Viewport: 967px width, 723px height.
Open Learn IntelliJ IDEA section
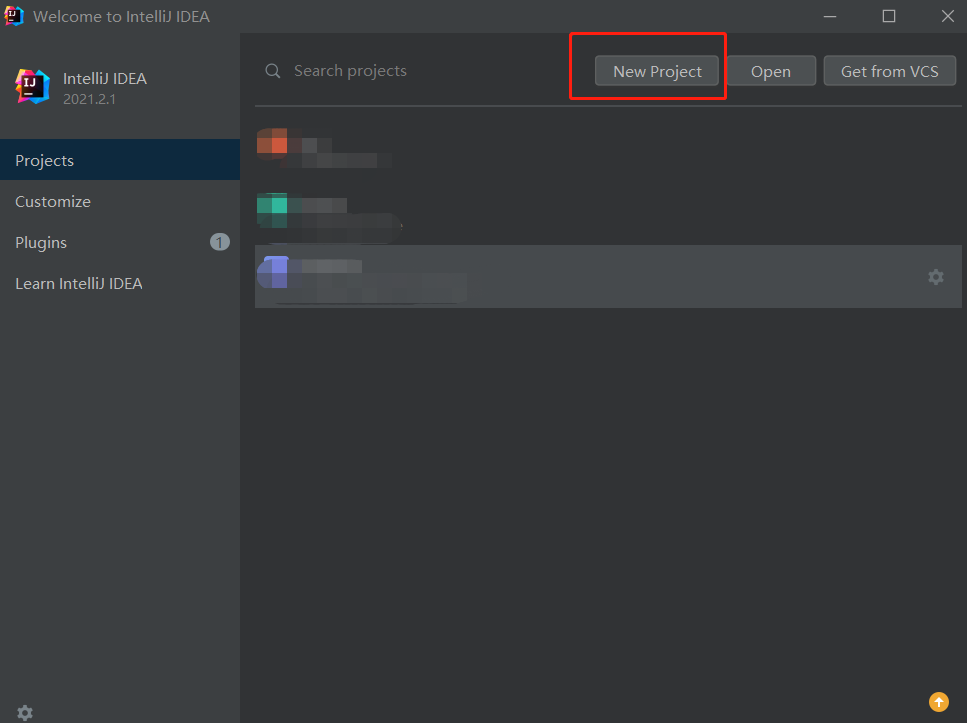[x=120, y=283]
